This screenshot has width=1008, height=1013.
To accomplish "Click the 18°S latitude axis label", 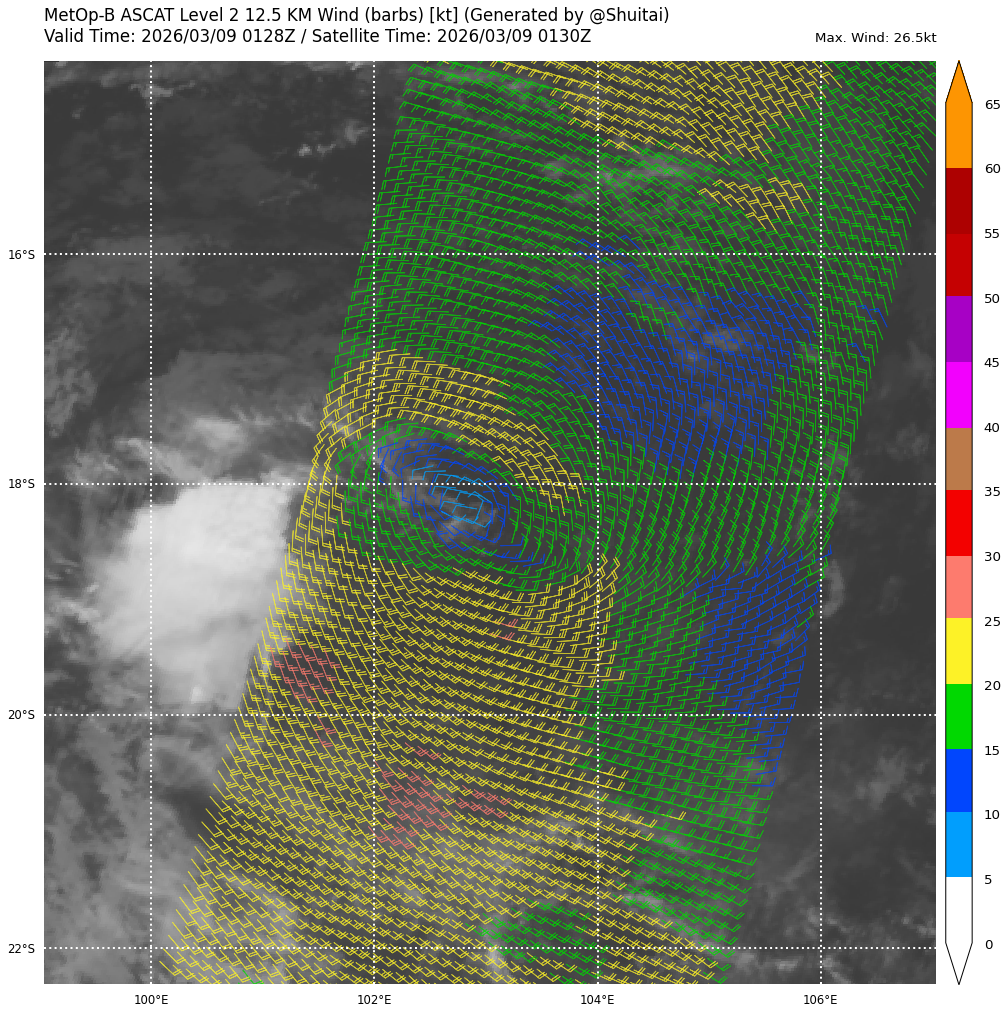I will (21, 484).
